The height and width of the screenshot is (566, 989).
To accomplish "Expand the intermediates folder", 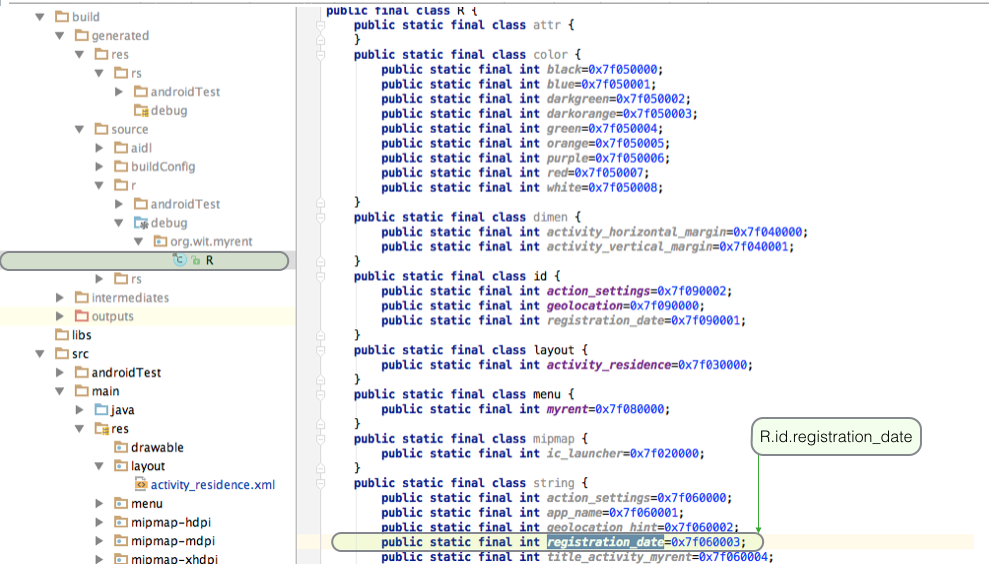I will coord(60,298).
